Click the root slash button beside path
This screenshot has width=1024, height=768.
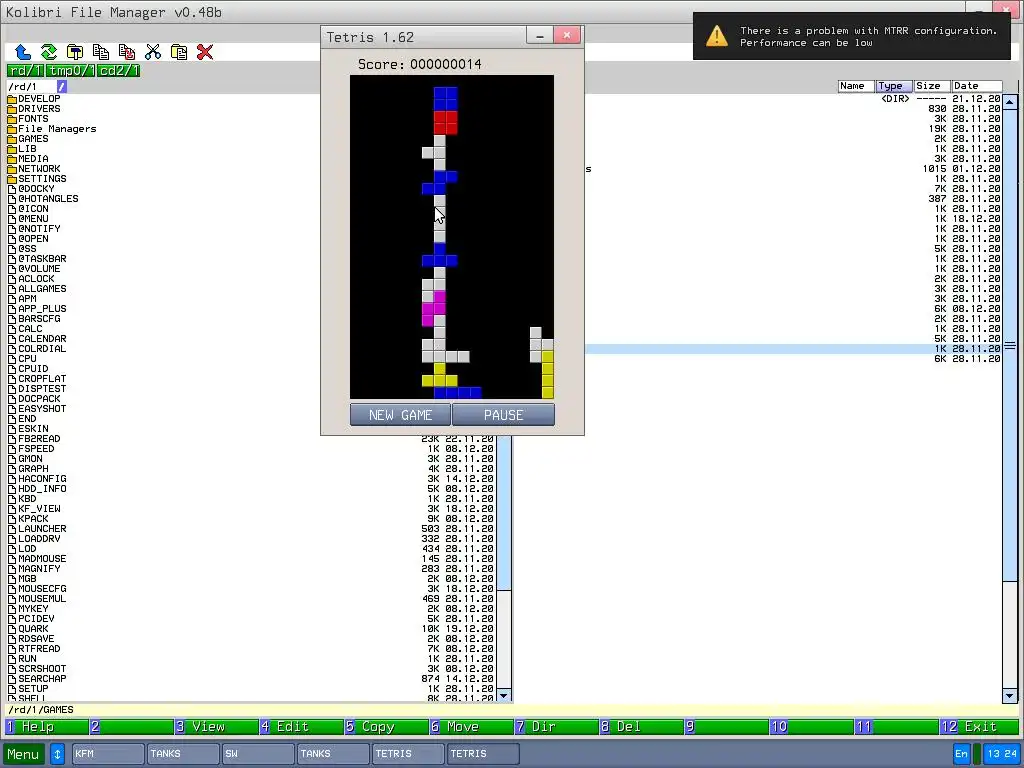61,86
